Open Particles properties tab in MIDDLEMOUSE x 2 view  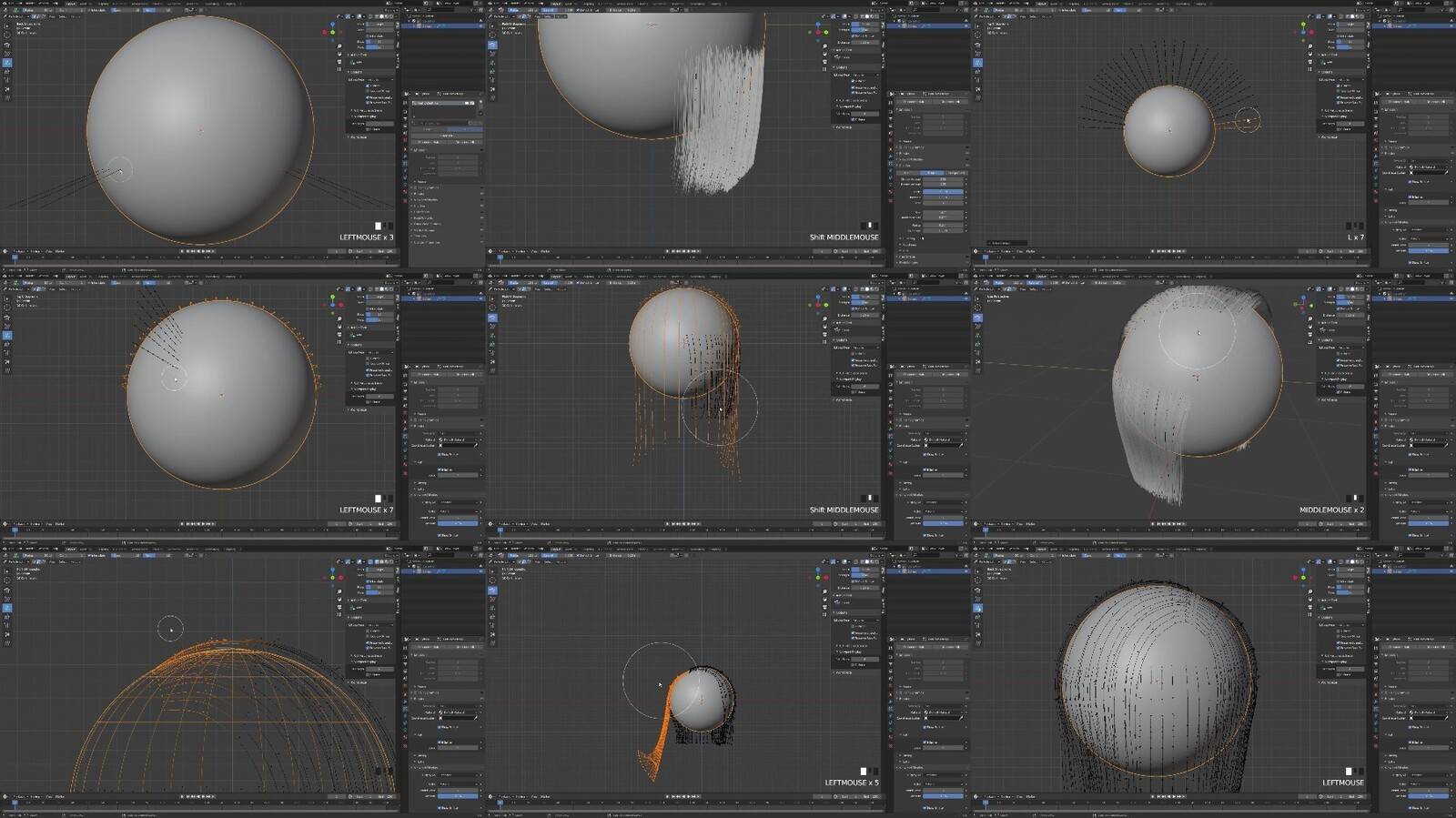pyautogui.click(x=1376, y=436)
